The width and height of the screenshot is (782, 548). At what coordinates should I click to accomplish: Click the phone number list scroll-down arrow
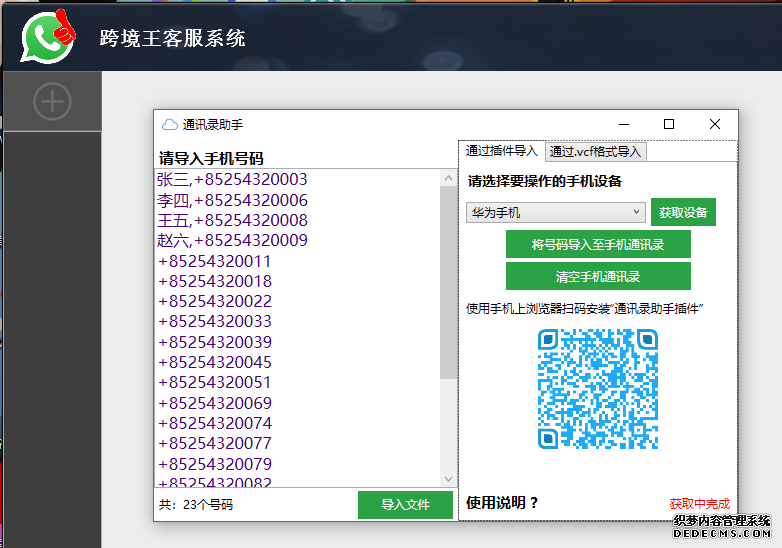tap(448, 479)
